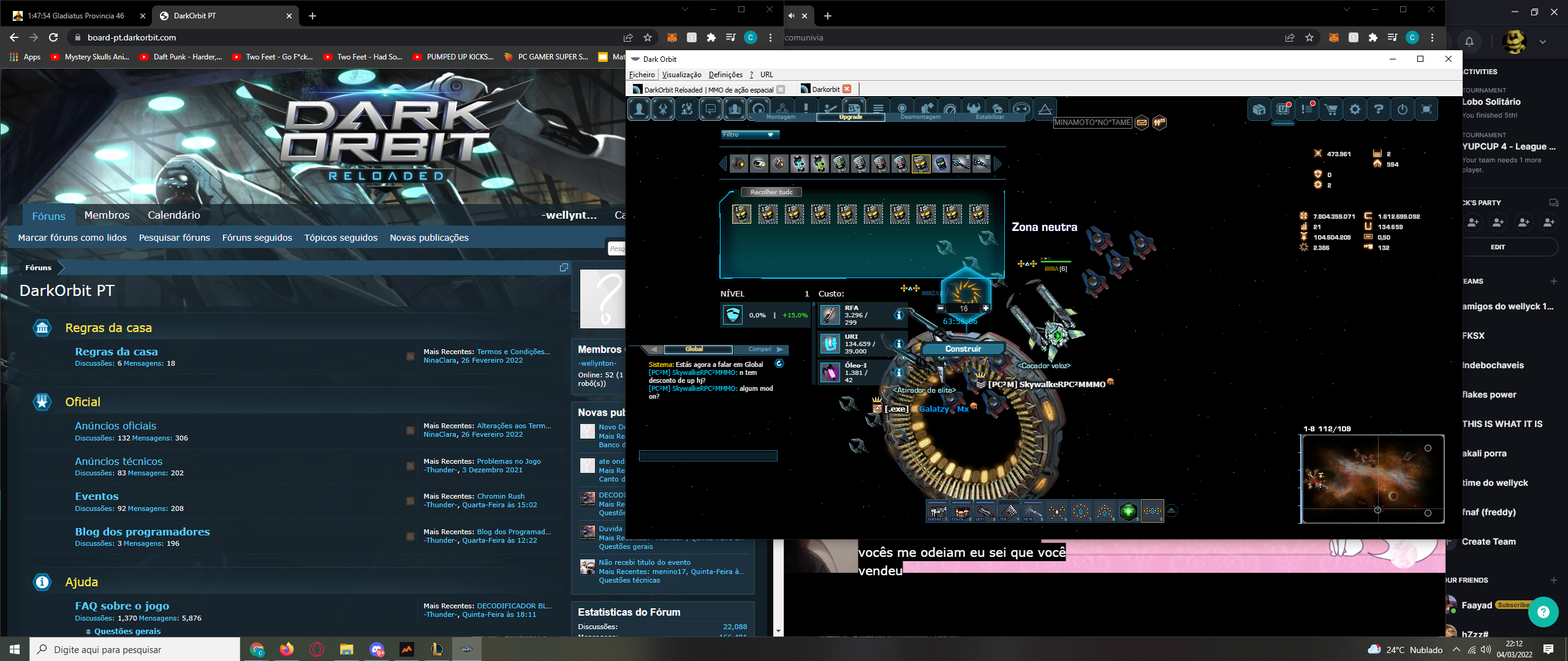Switch to the Estabilizar tab

point(990,117)
